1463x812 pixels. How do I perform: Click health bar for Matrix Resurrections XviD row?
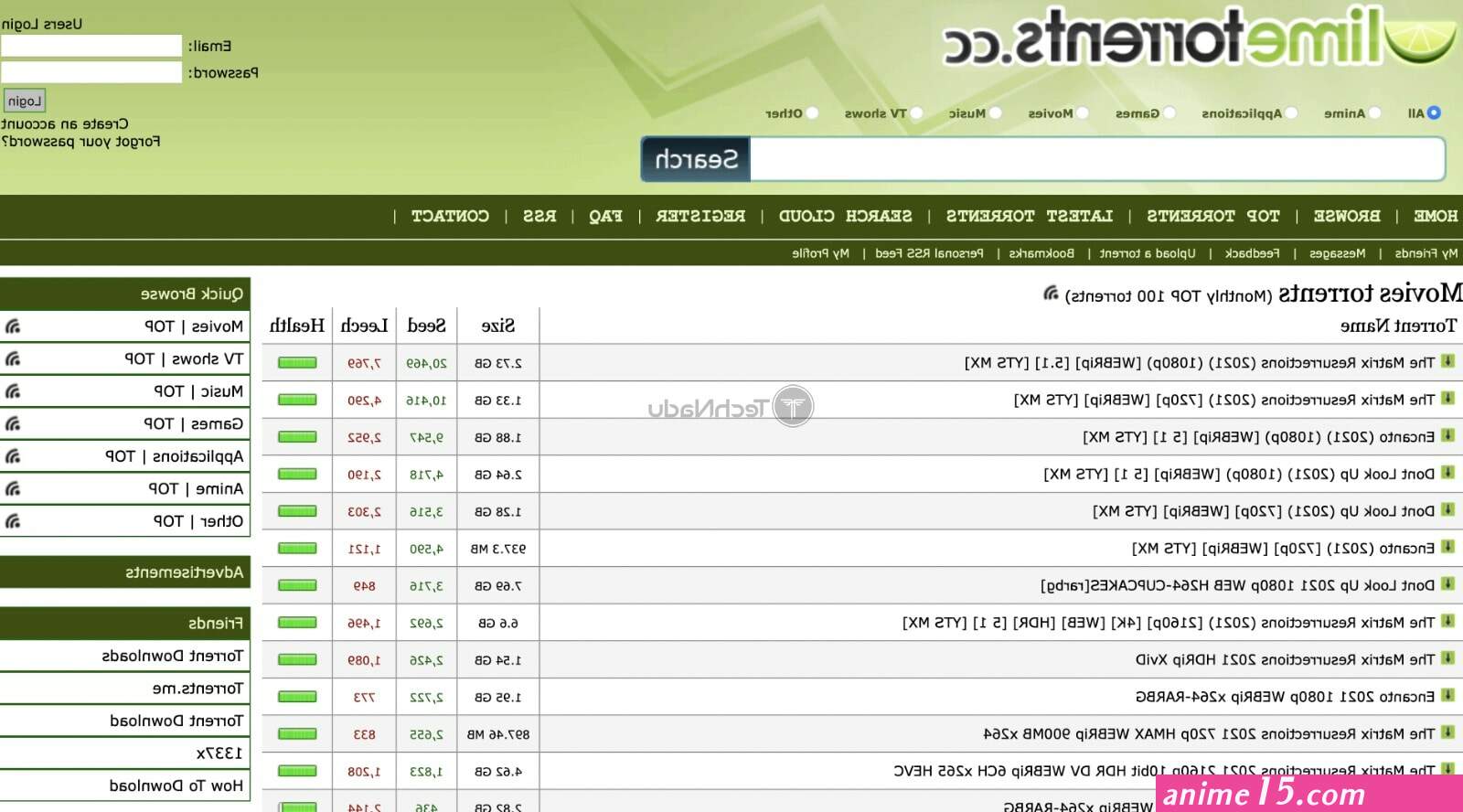click(297, 659)
